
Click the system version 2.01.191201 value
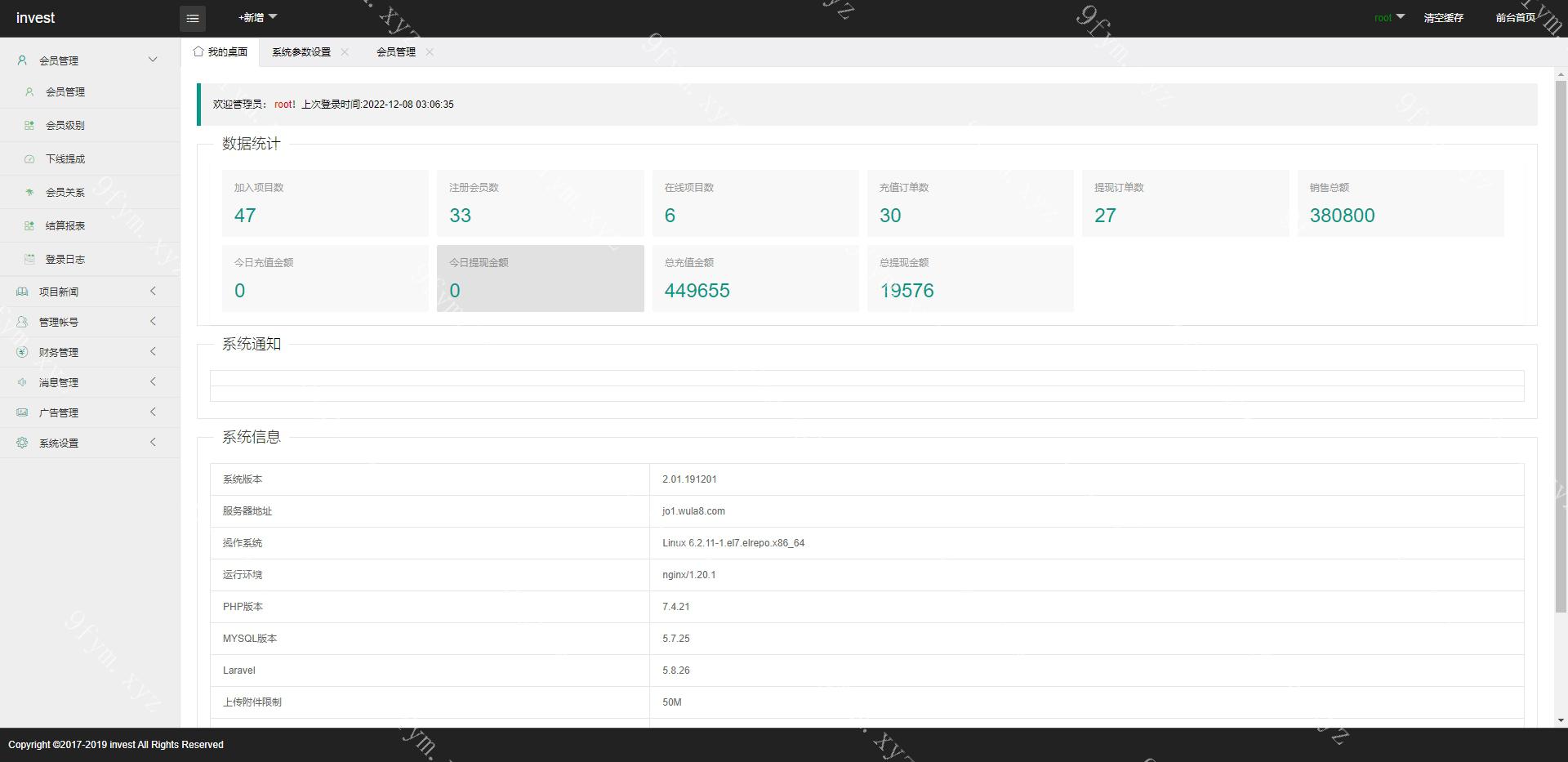click(x=689, y=479)
